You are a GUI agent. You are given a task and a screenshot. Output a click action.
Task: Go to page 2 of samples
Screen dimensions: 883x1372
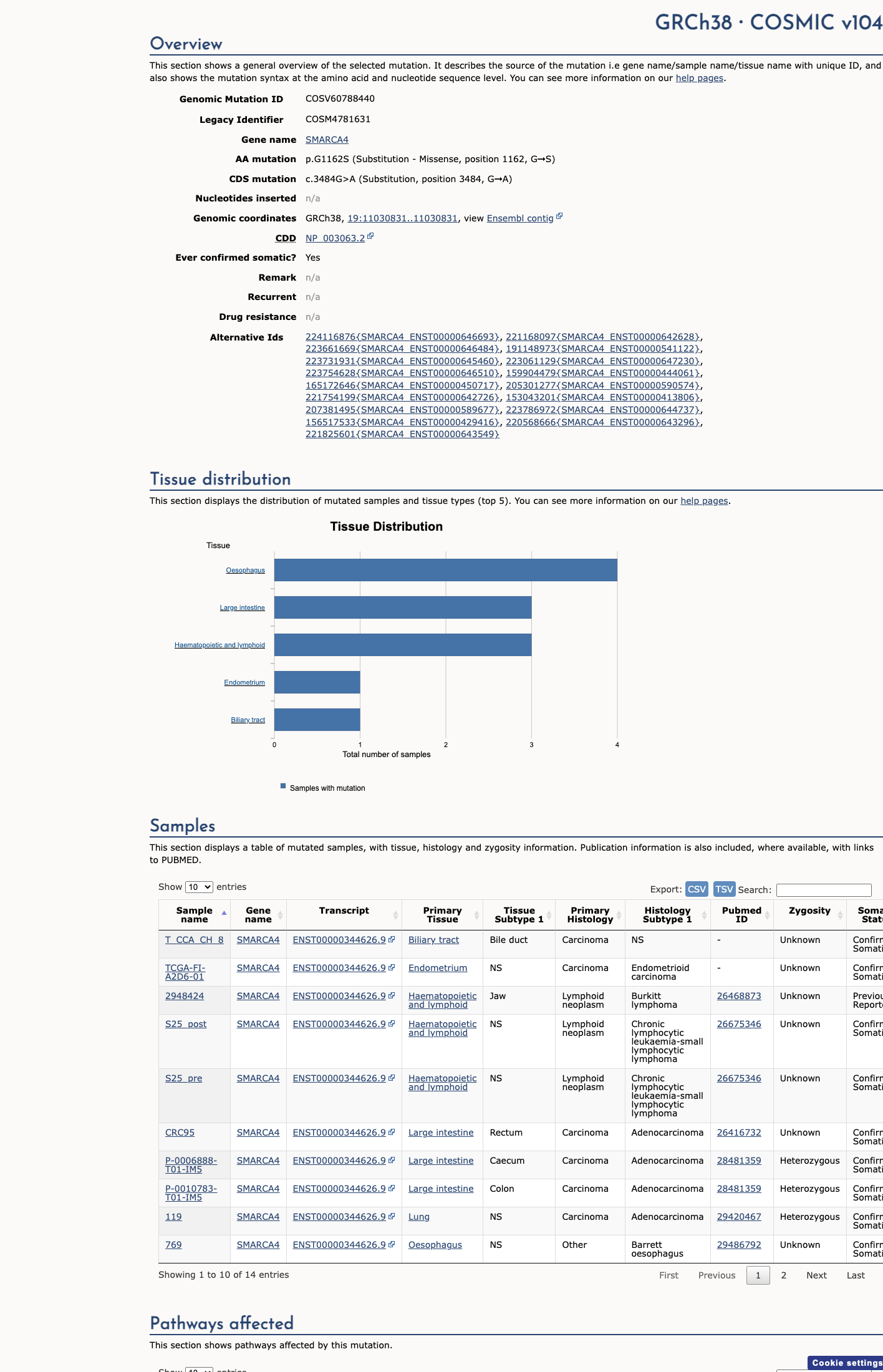(784, 1275)
